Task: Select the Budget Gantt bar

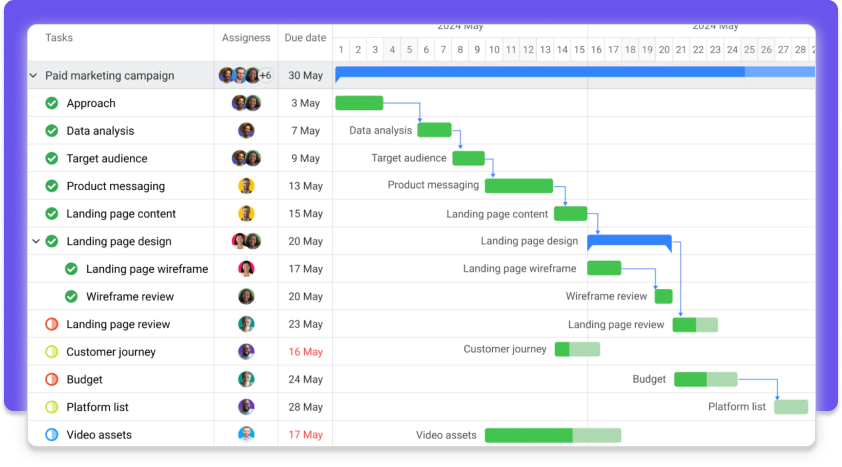Action: click(706, 380)
